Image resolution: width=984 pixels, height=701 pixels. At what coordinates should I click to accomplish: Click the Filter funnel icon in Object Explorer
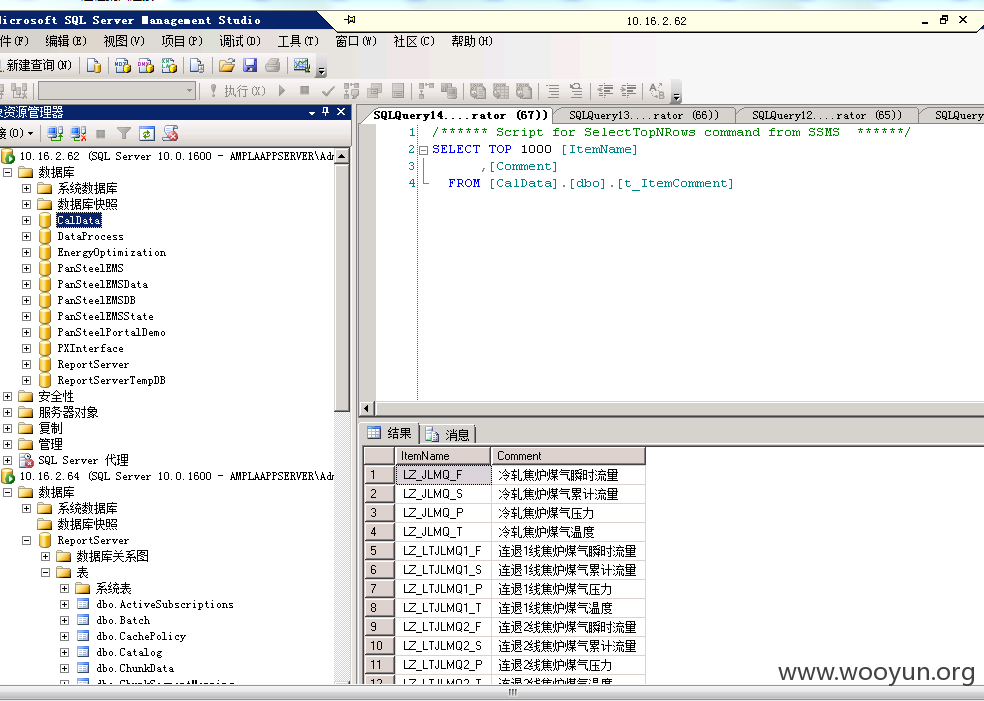(124, 133)
